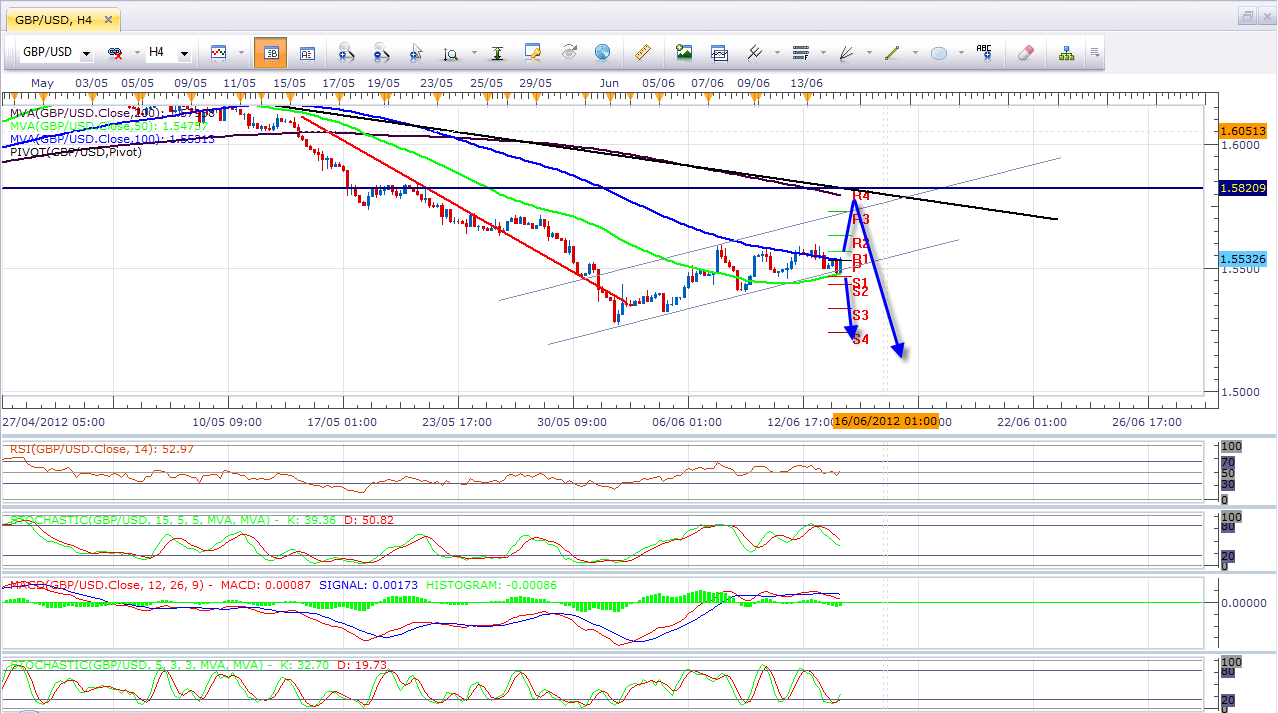Click the orange 16/06/2012 01:00 date marker
Viewport: 1278px width, 713px height.
[x=886, y=421]
